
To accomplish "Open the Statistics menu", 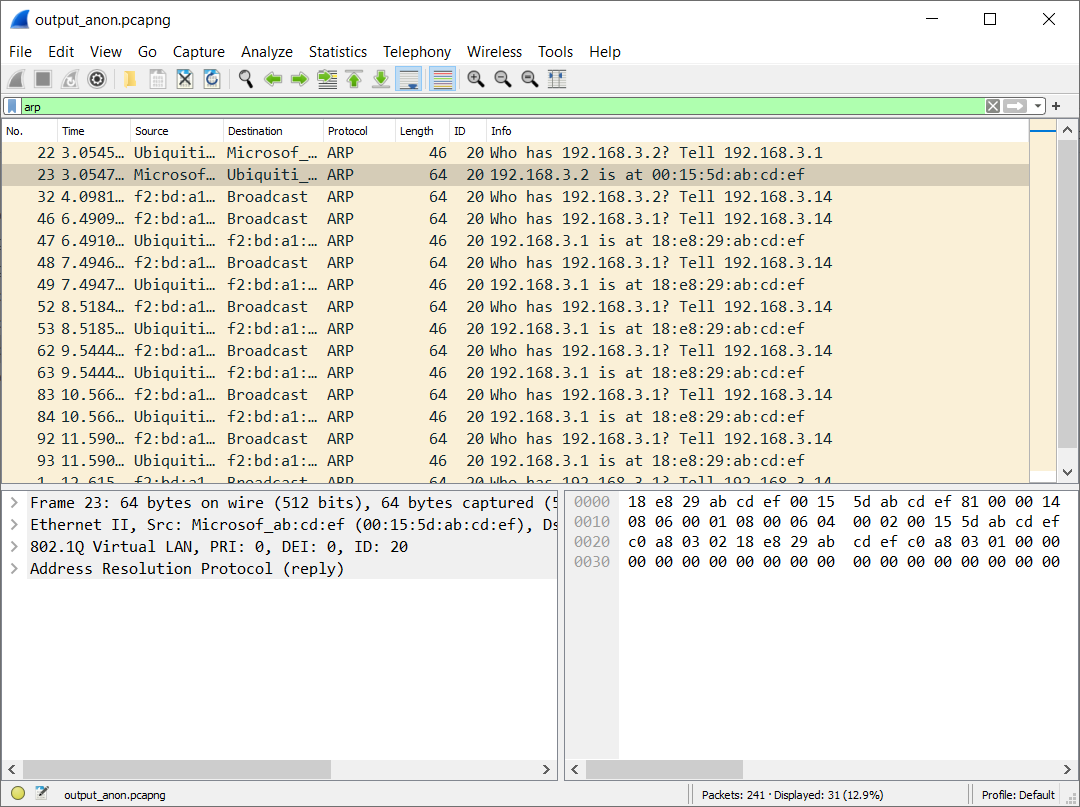I will click(338, 52).
